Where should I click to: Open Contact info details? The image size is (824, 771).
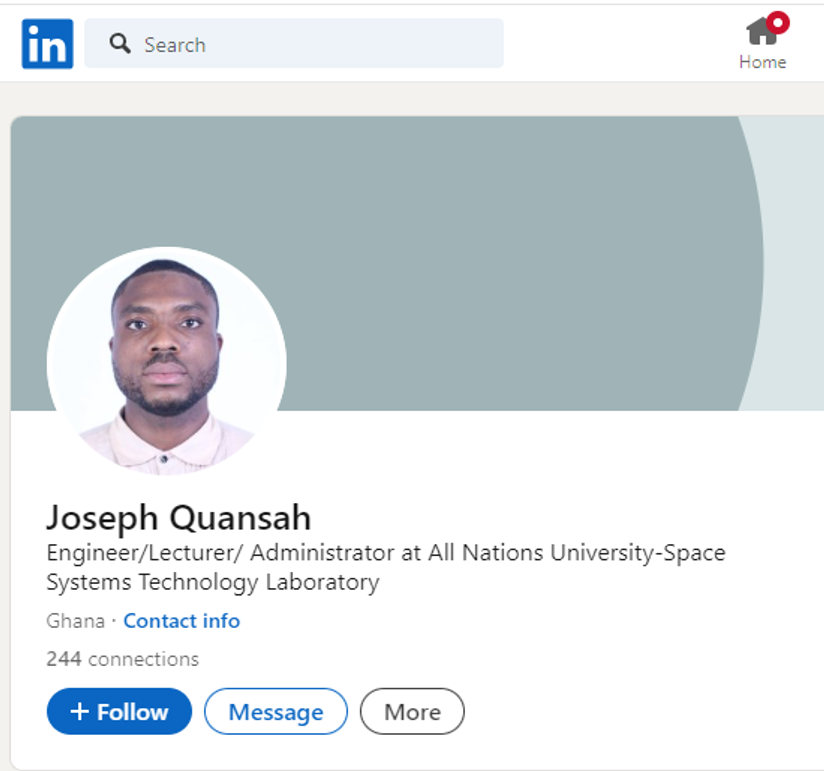pos(181,620)
